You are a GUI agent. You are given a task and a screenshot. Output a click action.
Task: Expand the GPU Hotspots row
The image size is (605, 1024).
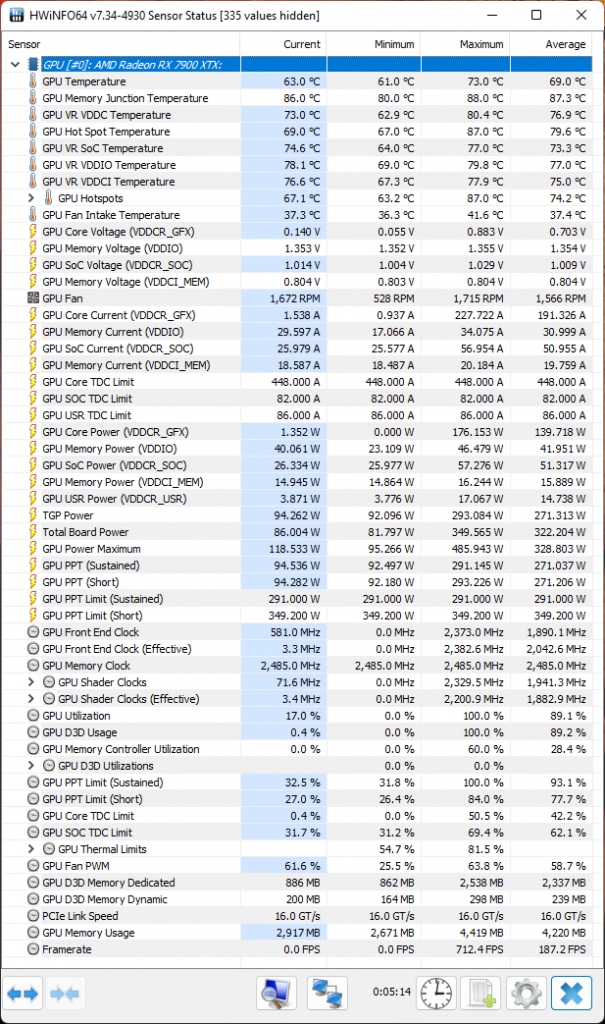click(31, 198)
